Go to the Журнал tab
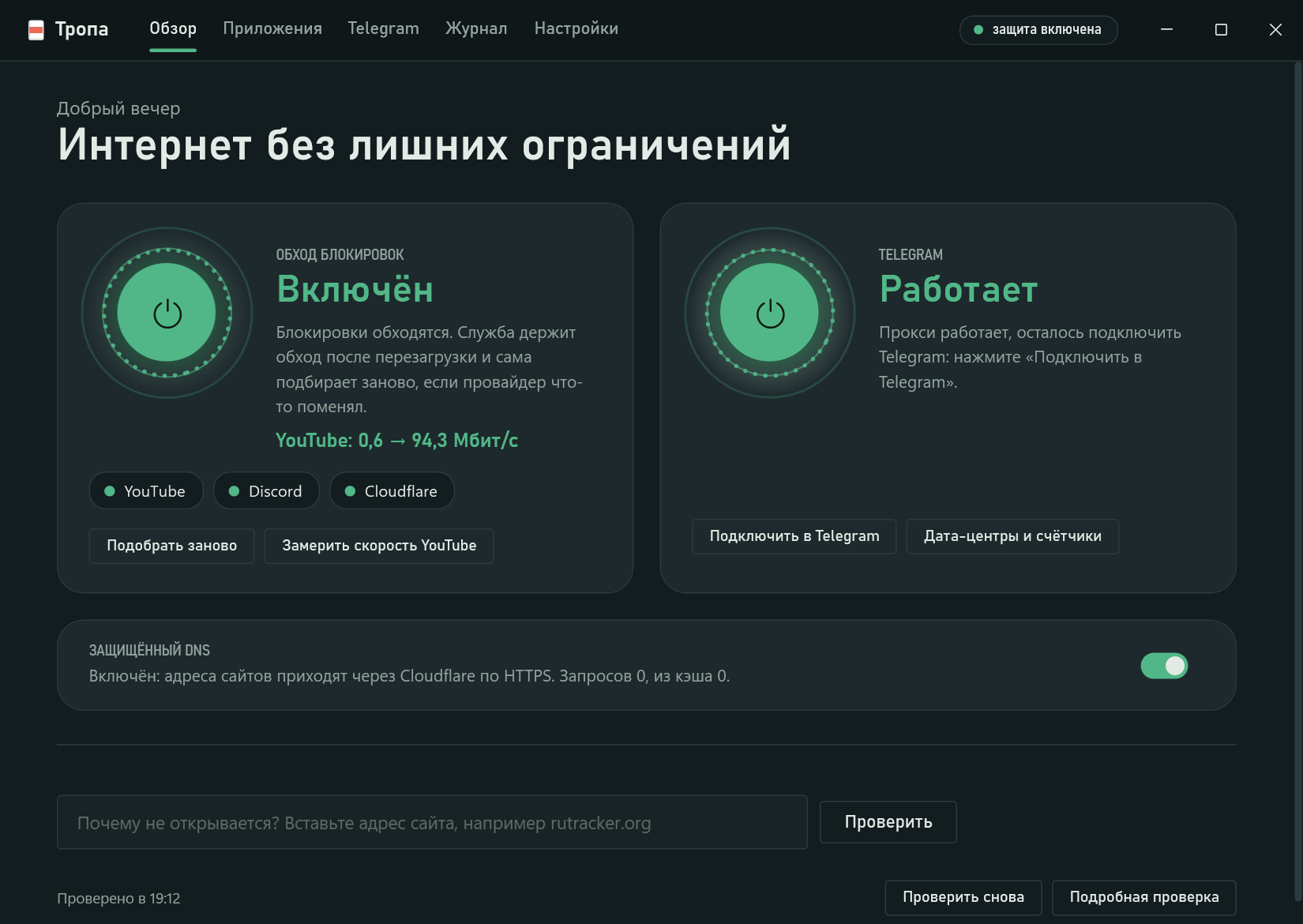 tap(476, 28)
